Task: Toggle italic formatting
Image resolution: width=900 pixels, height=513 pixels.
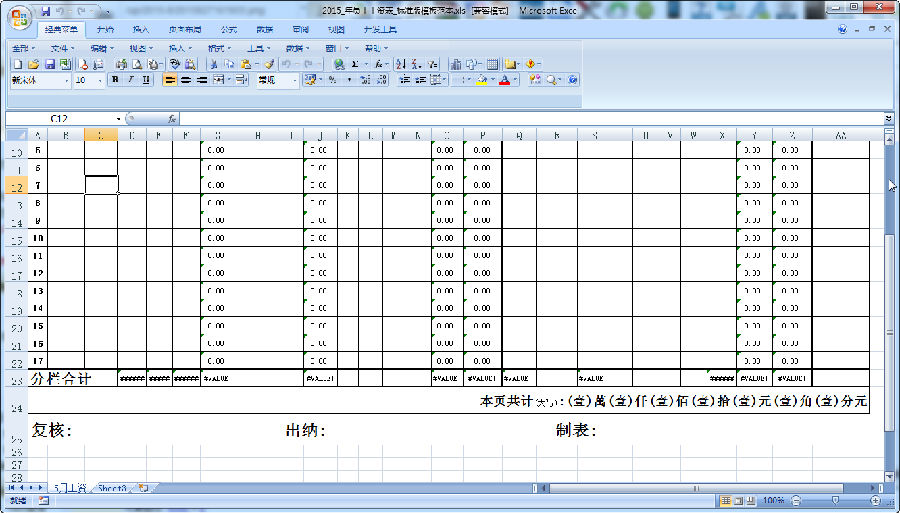Action: (x=131, y=80)
